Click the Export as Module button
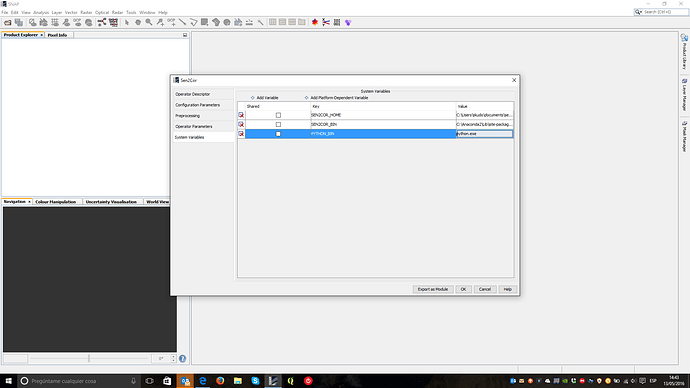 (x=433, y=289)
